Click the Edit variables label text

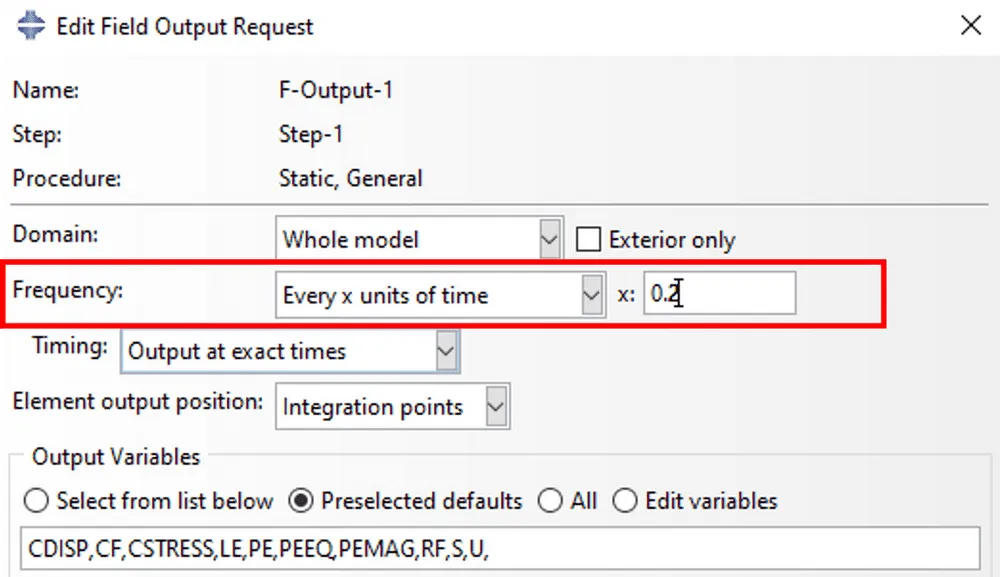[711, 501]
